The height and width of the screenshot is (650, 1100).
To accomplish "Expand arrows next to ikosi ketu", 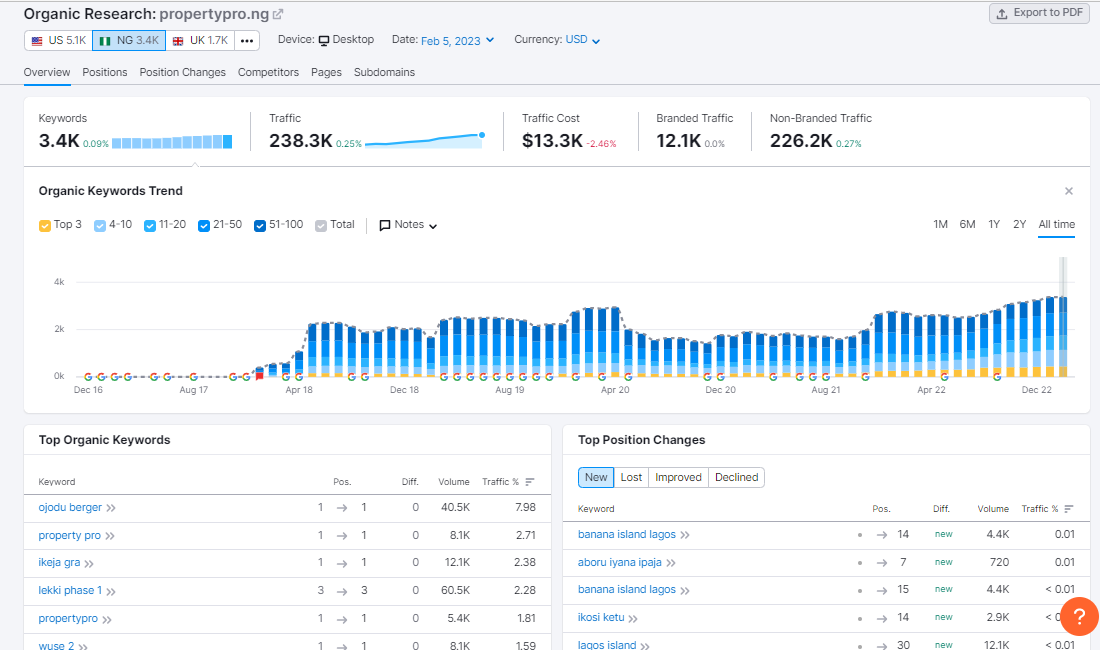I will point(633,618).
